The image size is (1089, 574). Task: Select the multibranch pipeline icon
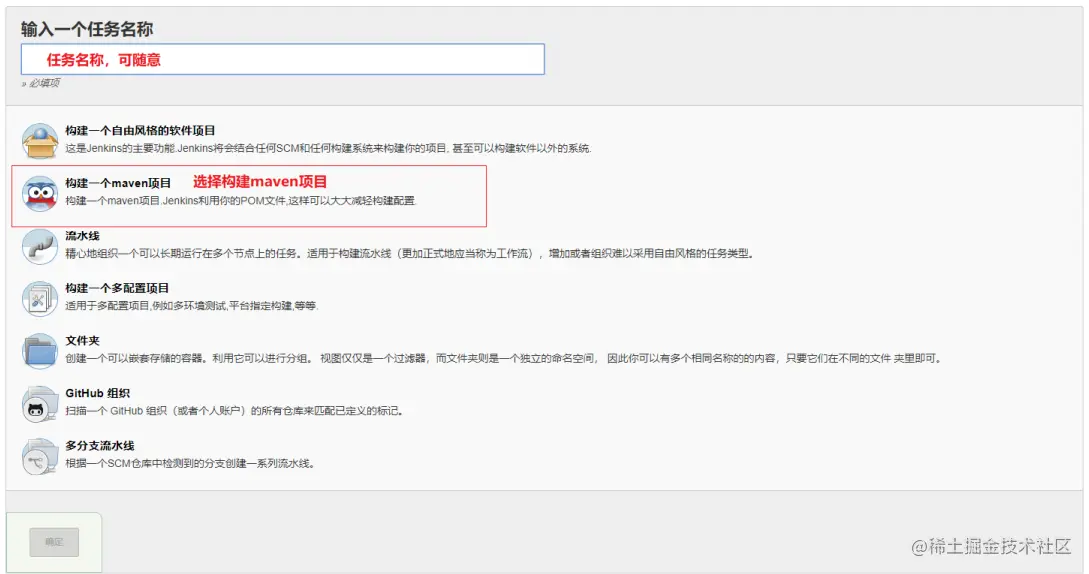pos(40,457)
